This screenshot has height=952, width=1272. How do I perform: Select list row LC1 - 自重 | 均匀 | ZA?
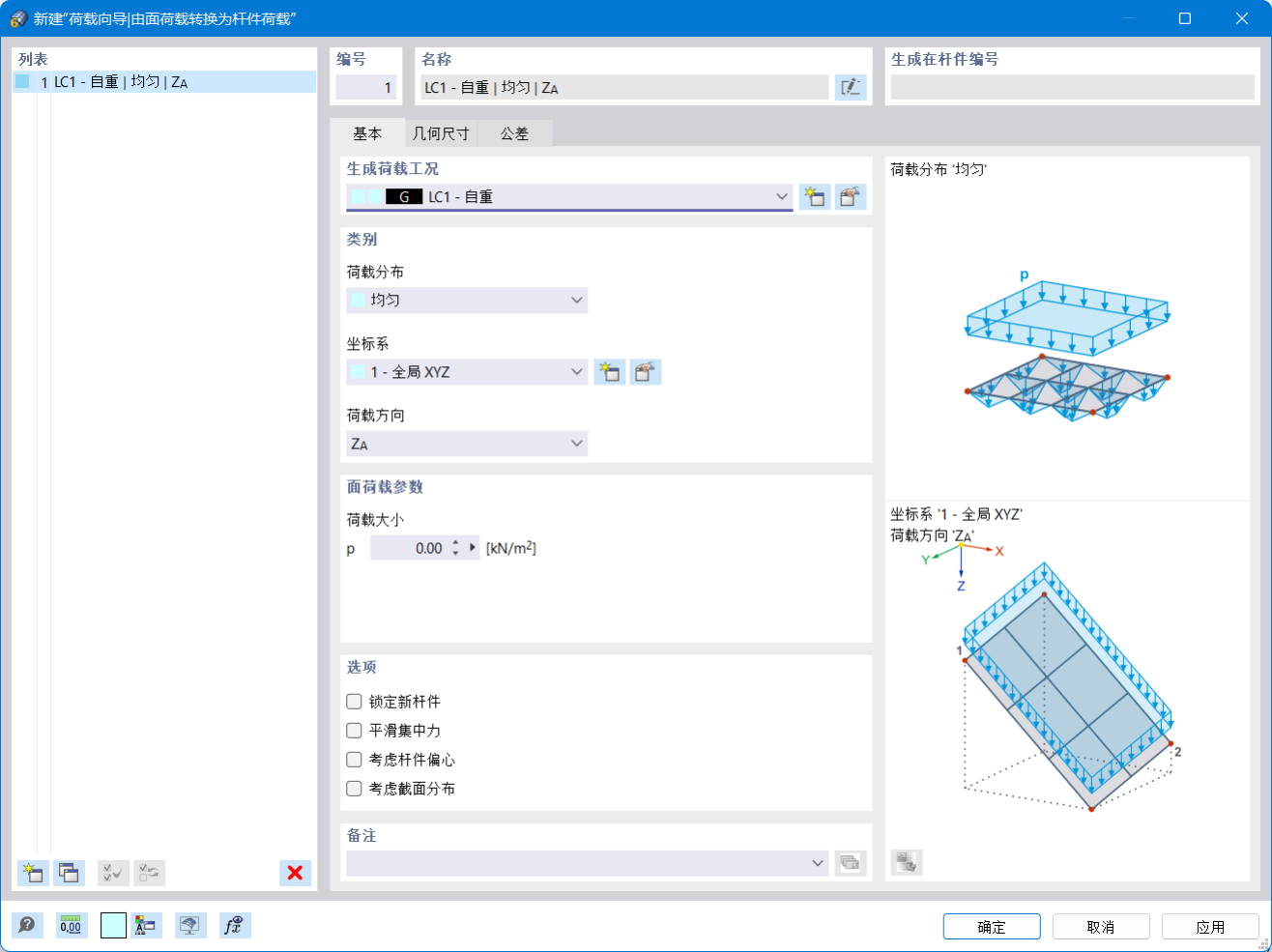tap(164, 82)
